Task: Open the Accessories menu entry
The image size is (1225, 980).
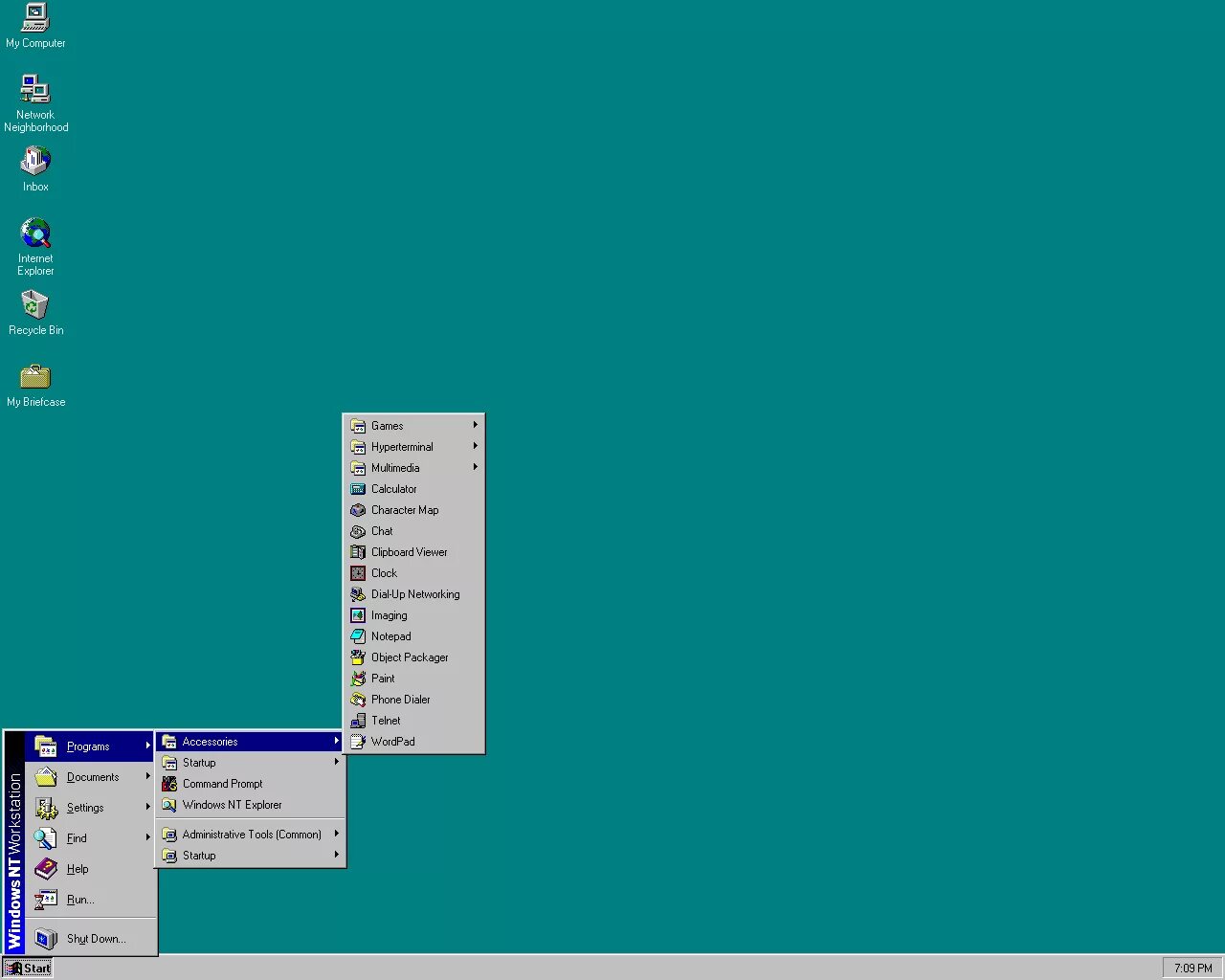Action: (251, 742)
